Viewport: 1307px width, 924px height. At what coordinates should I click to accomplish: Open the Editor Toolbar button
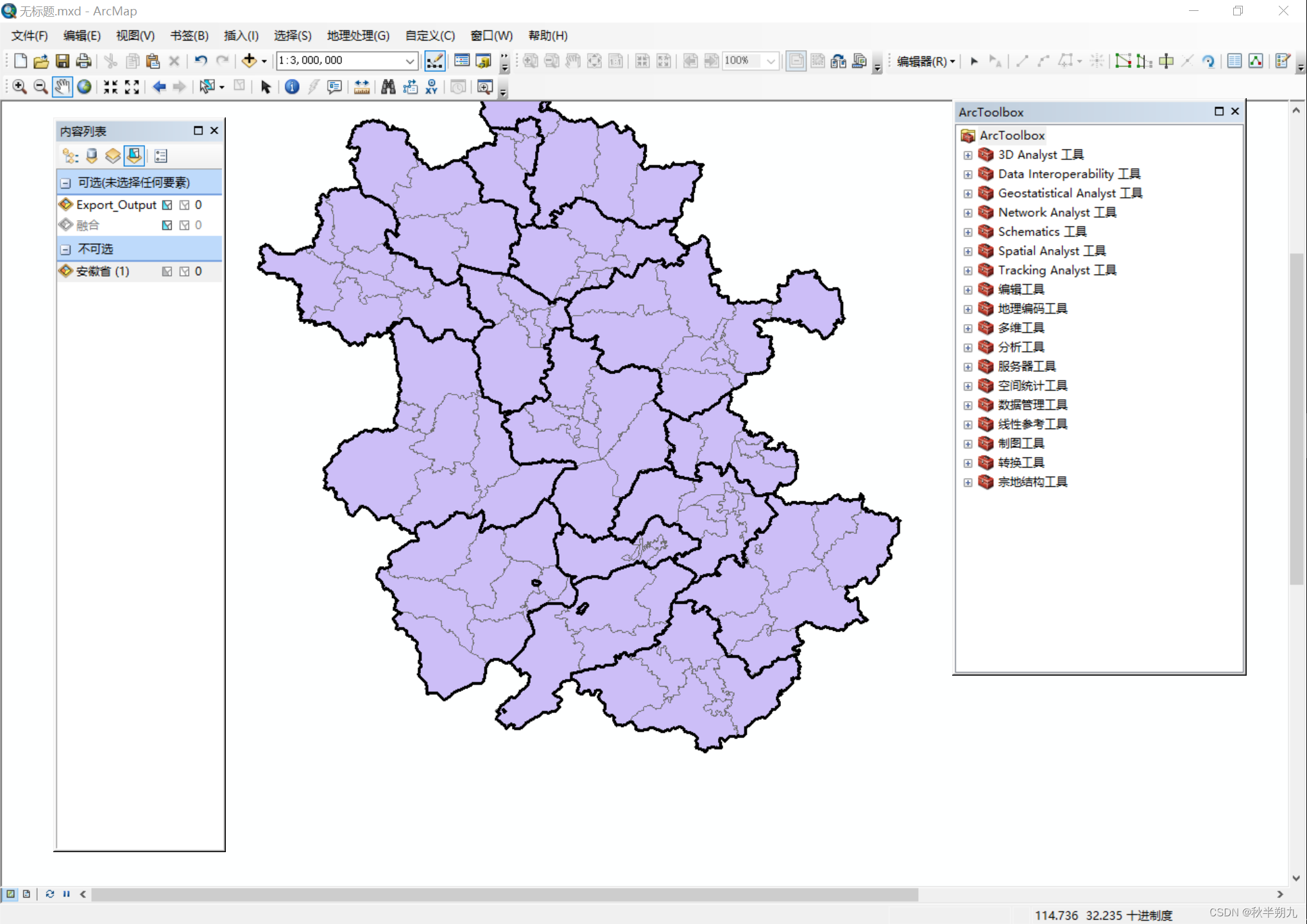click(x=434, y=61)
